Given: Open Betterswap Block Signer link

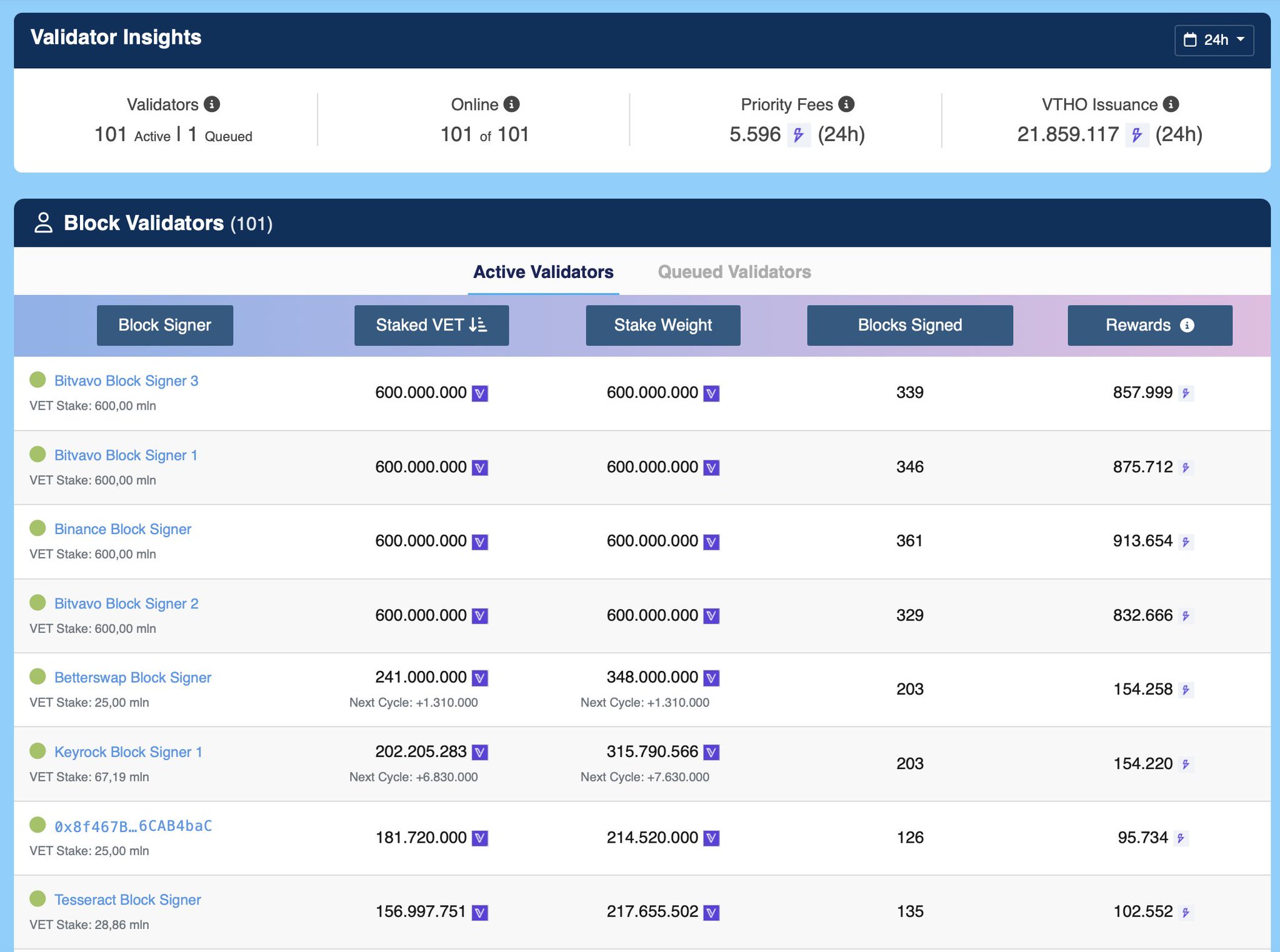Looking at the screenshot, I should point(132,678).
